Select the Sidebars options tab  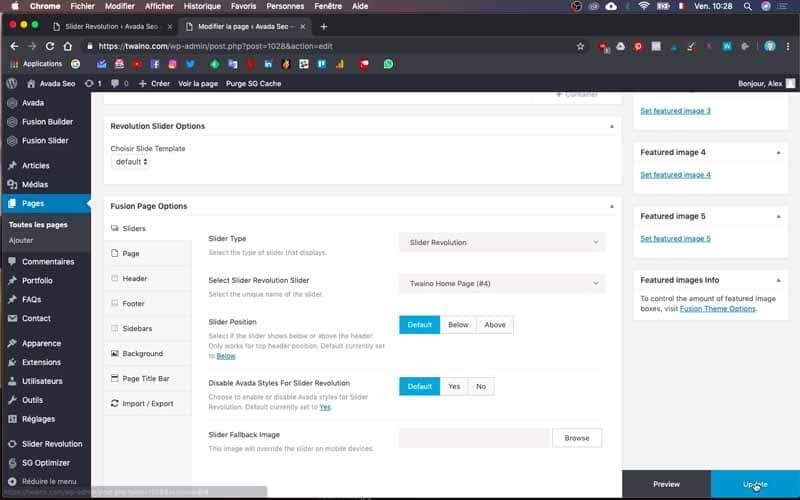147,328
